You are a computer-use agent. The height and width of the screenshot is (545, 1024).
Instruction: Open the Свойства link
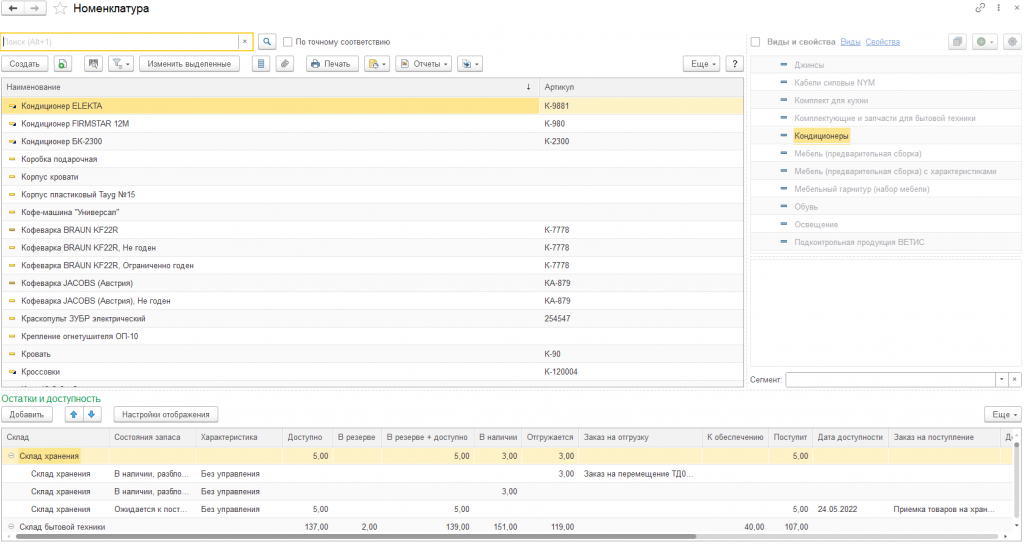pos(882,42)
